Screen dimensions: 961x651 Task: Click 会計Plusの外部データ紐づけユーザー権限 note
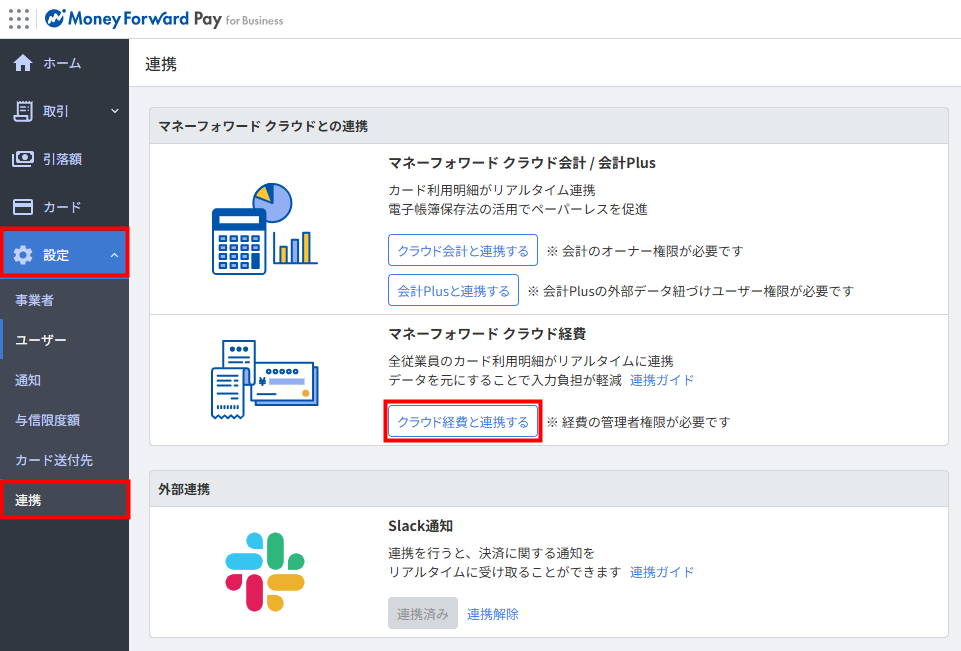[x=691, y=291]
